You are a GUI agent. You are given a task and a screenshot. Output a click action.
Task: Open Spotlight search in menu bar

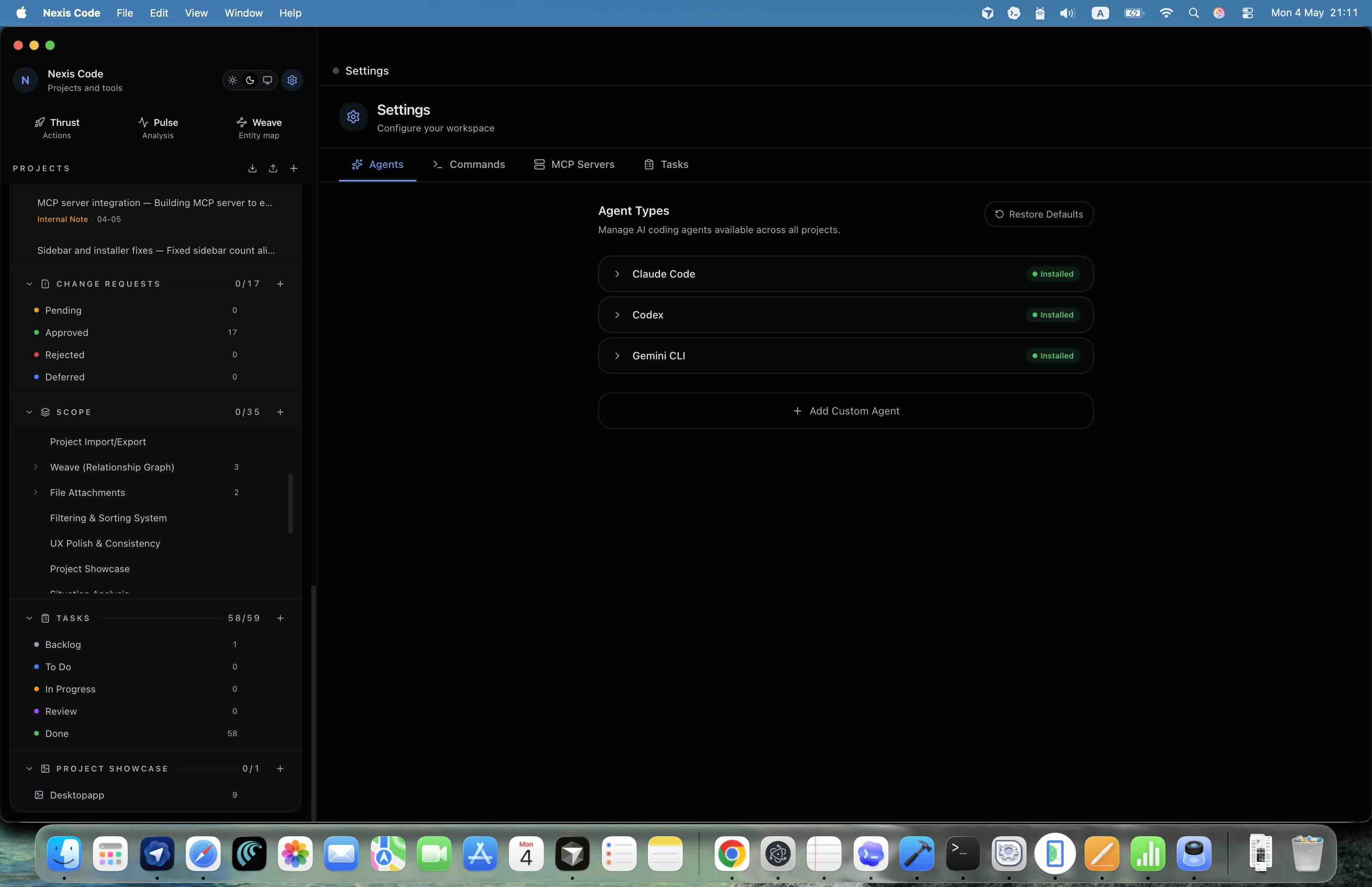(x=1193, y=13)
